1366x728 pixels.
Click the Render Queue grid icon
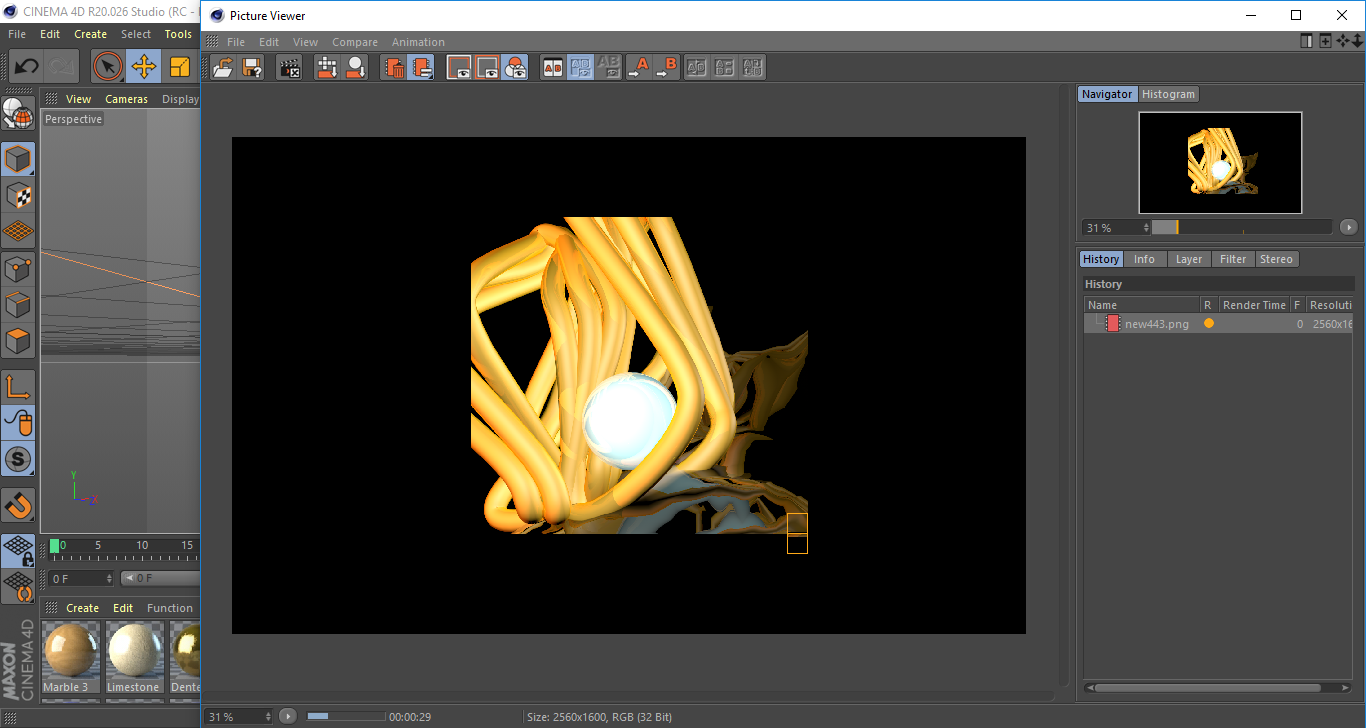point(327,68)
